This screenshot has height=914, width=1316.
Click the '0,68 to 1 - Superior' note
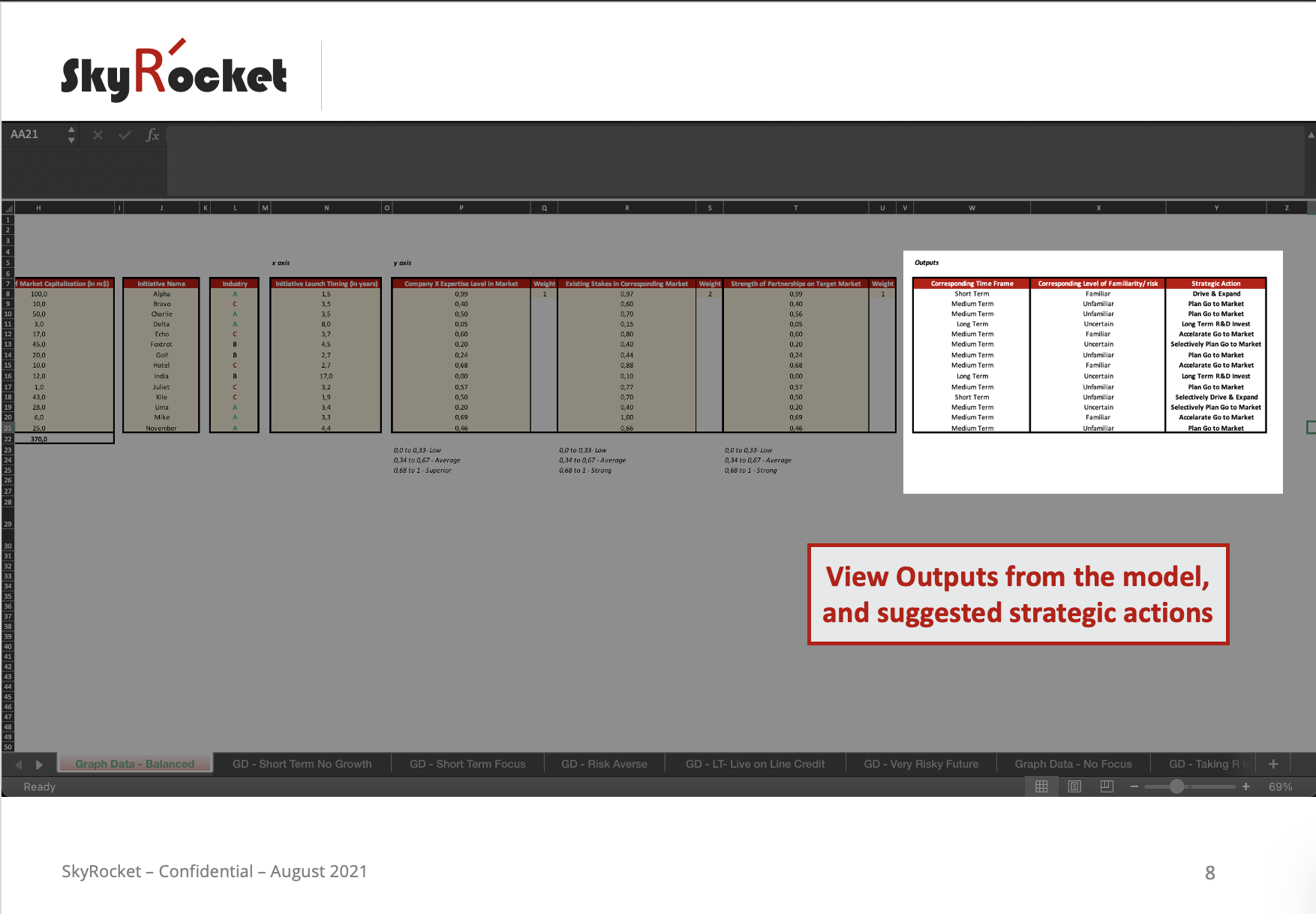(x=422, y=471)
